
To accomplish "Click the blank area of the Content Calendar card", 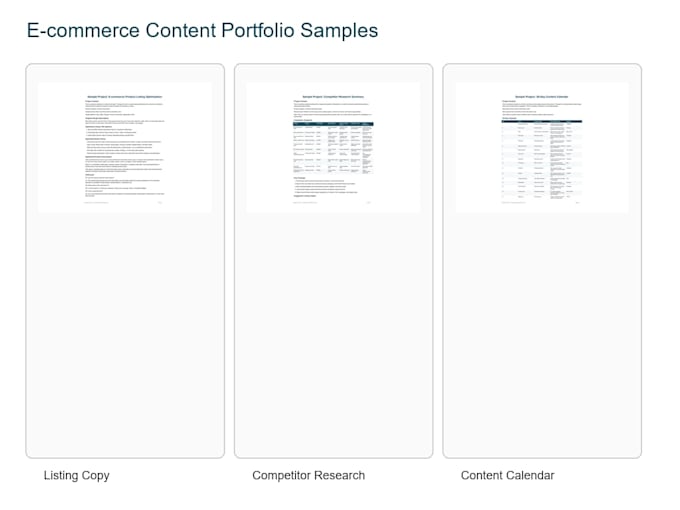I will pos(542,334).
